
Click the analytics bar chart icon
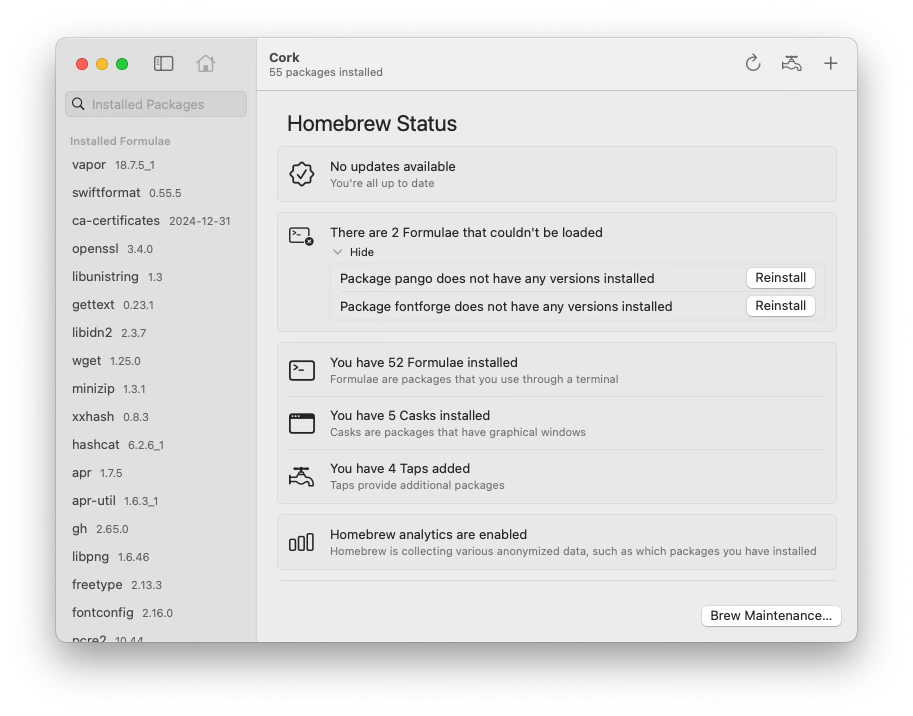point(302,542)
